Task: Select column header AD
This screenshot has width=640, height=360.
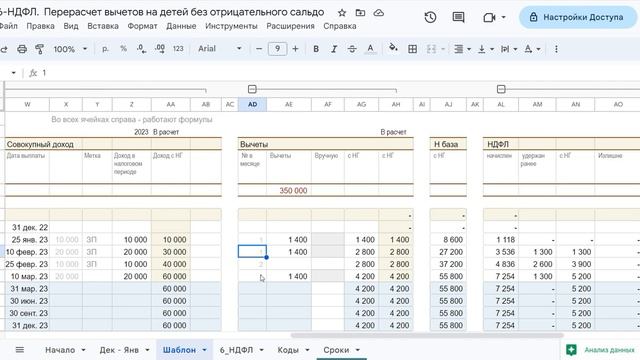Action: click(x=253, y=104)
